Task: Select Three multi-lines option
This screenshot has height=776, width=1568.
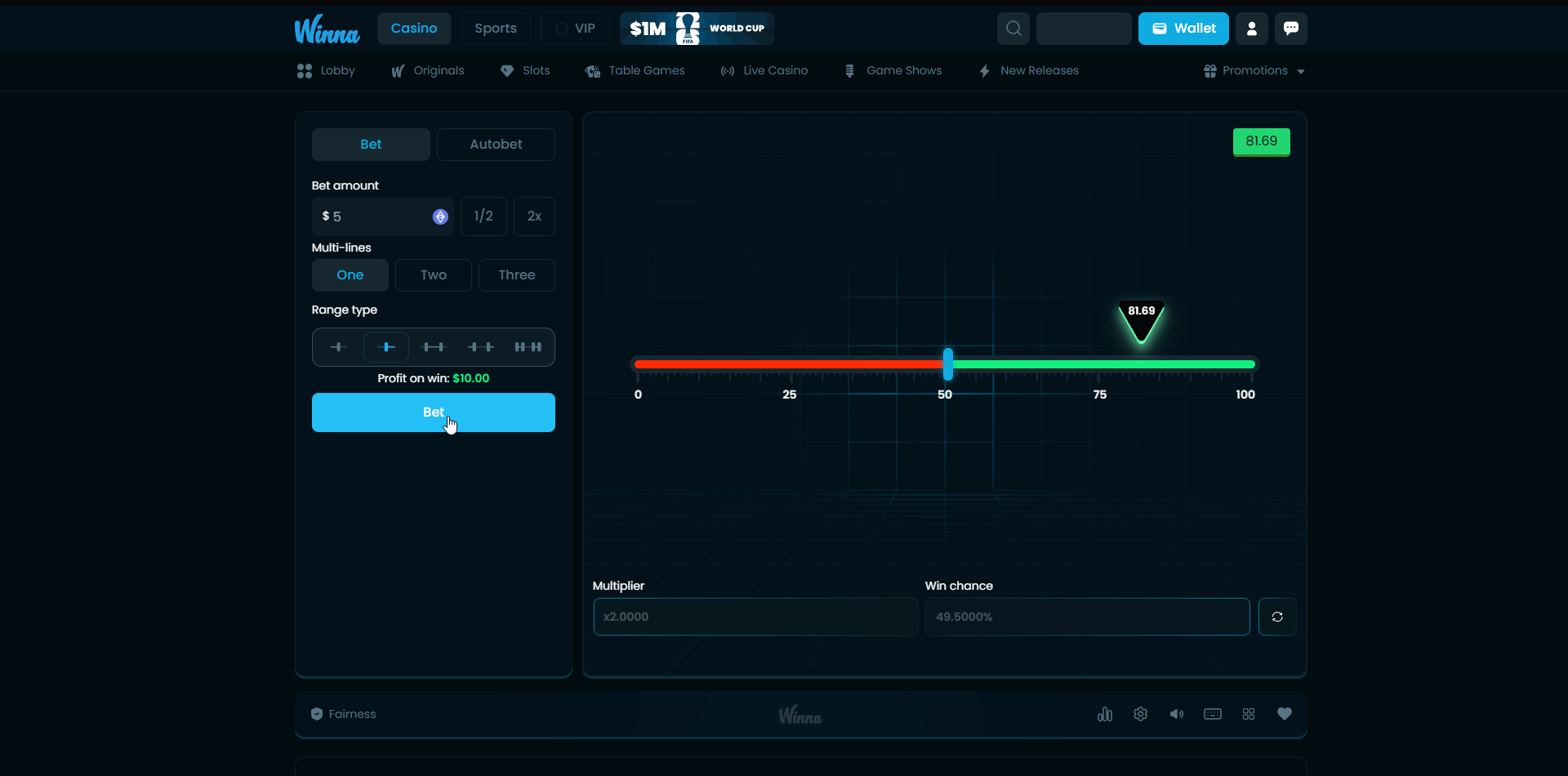Action: [x=517, y=275]
